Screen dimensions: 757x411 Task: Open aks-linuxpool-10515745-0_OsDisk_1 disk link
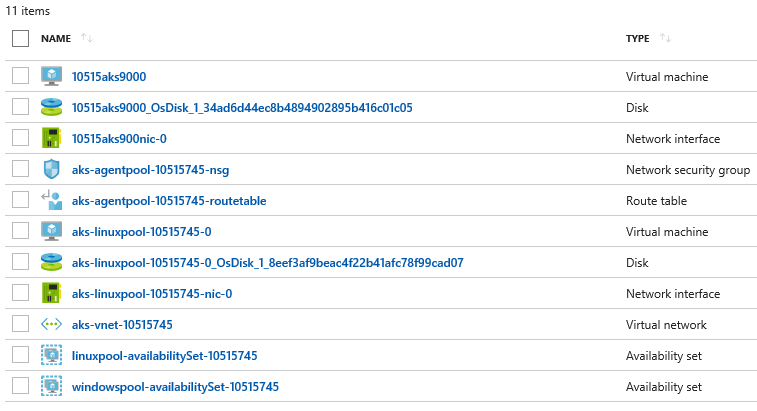[x=267, y=263]
